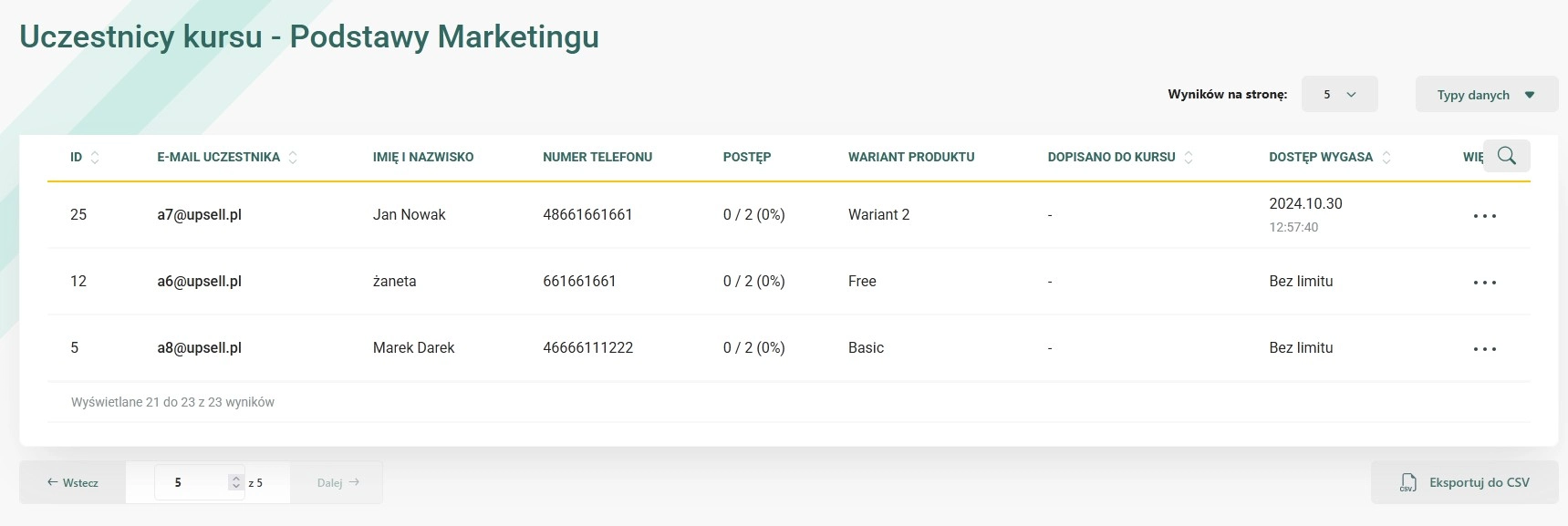Click the Dalej next page button
The image size is (1568, 526).
(337, 482)
